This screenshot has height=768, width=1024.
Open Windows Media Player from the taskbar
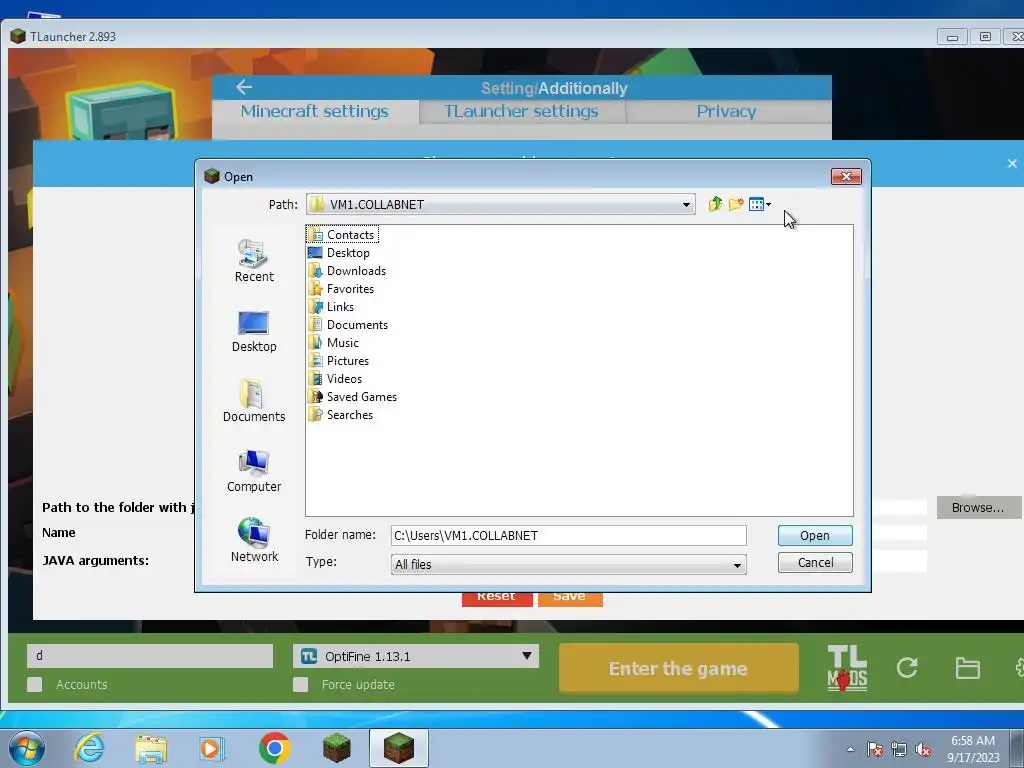tap(211, 748)
